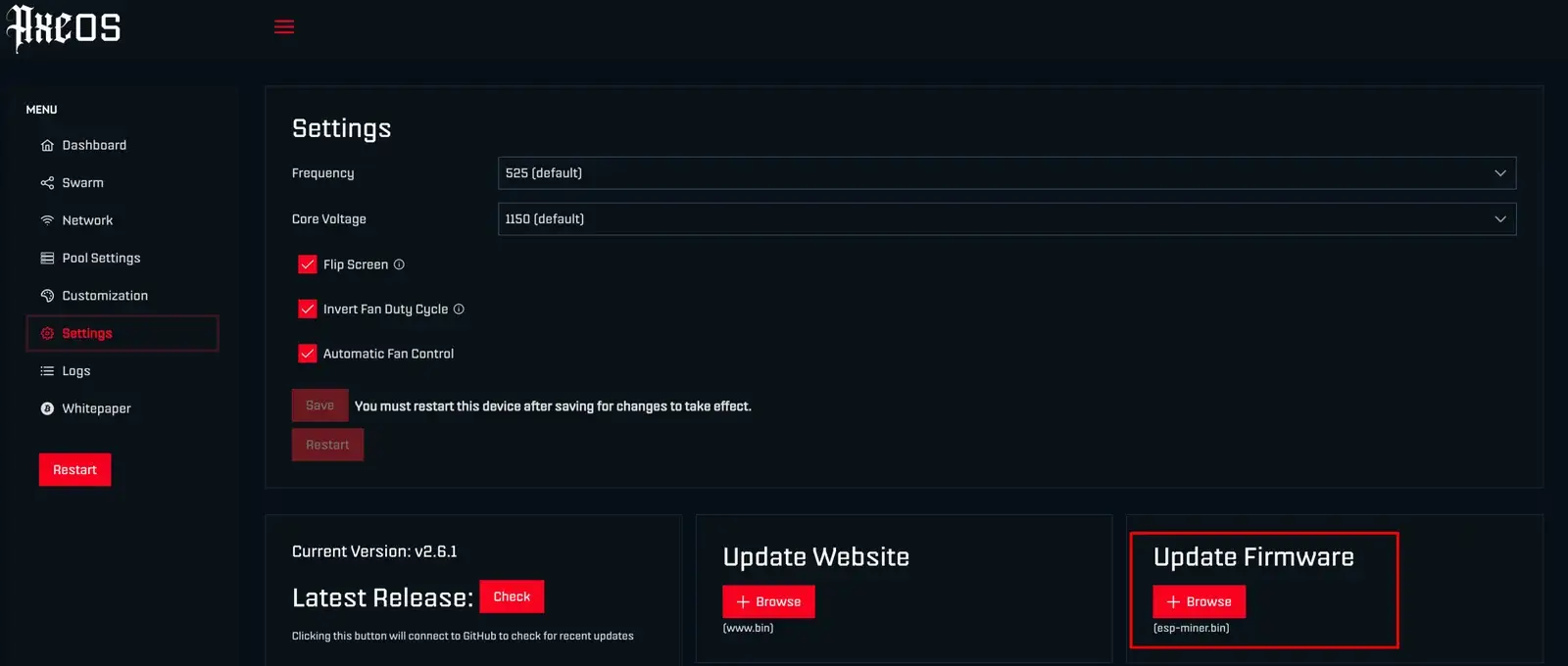Uncheck Invert Fan Duty Cycle
This screenshot has height=666, width=1568.
pyautogui.click(x=308, y=309)
